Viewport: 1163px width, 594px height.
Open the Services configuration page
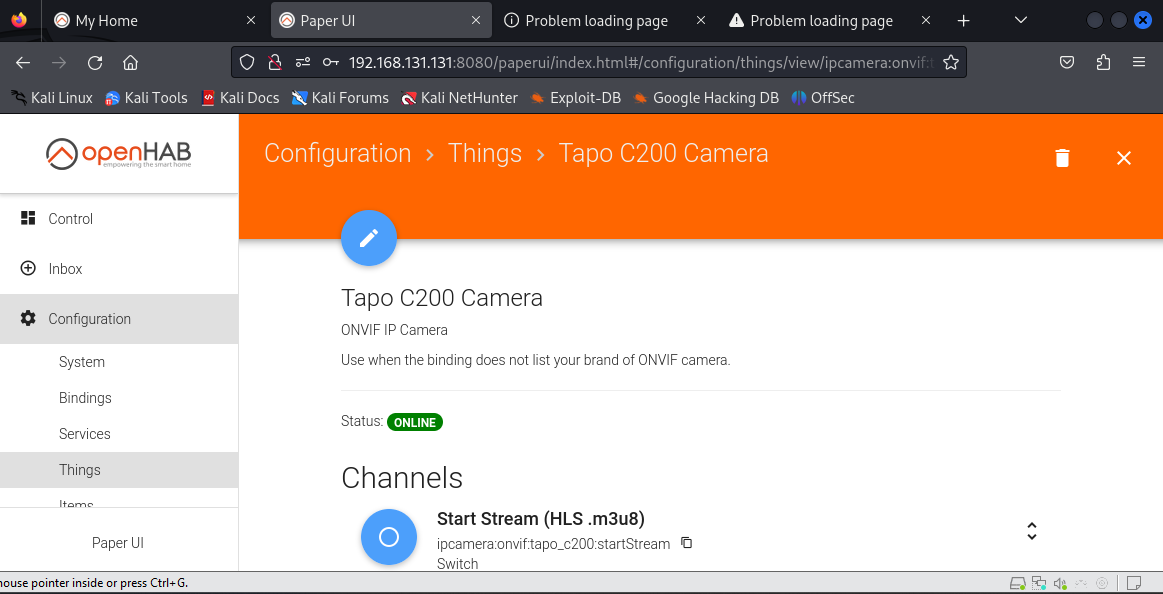coord(85,434)
